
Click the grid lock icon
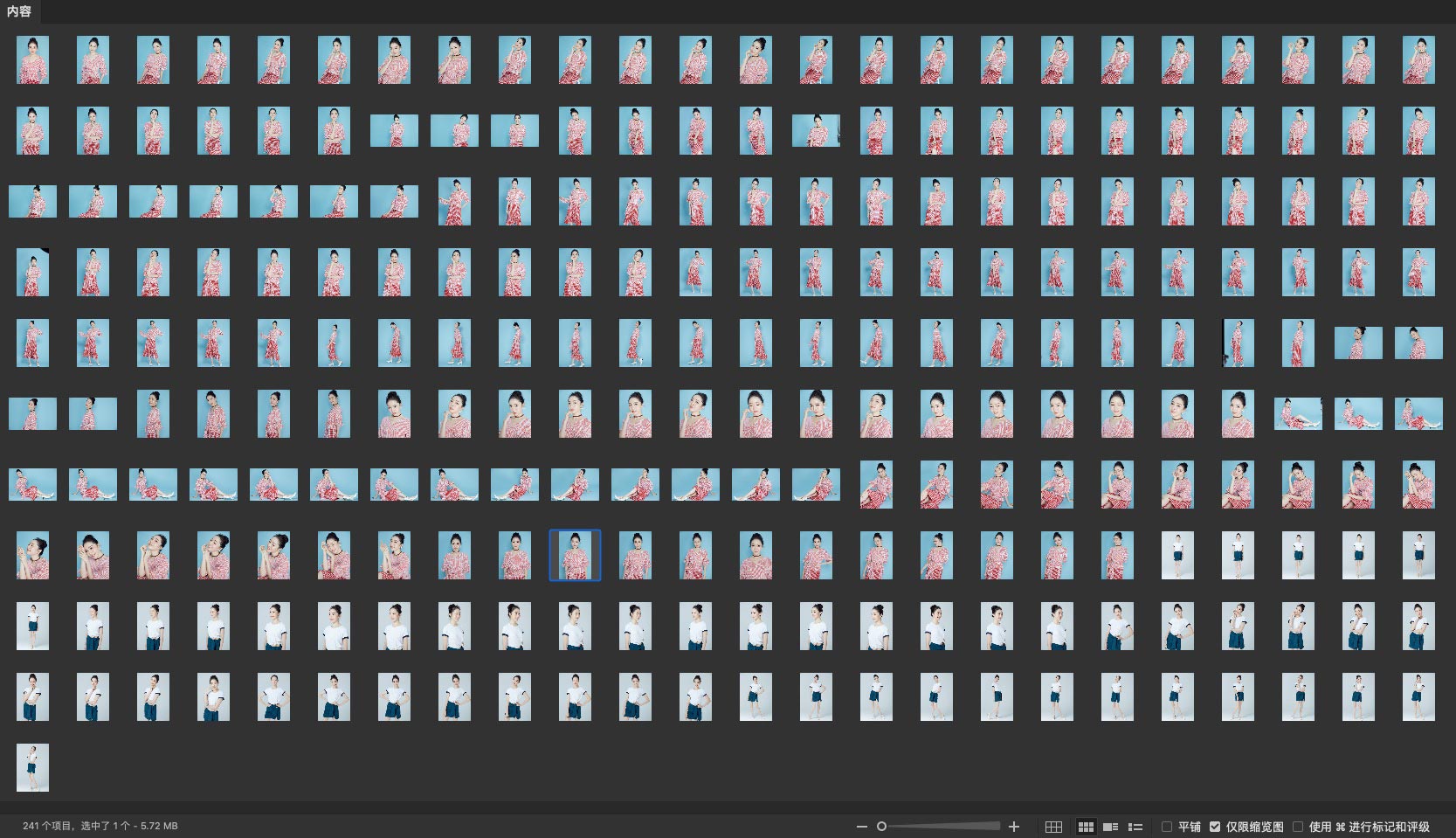pos(1053,826)
